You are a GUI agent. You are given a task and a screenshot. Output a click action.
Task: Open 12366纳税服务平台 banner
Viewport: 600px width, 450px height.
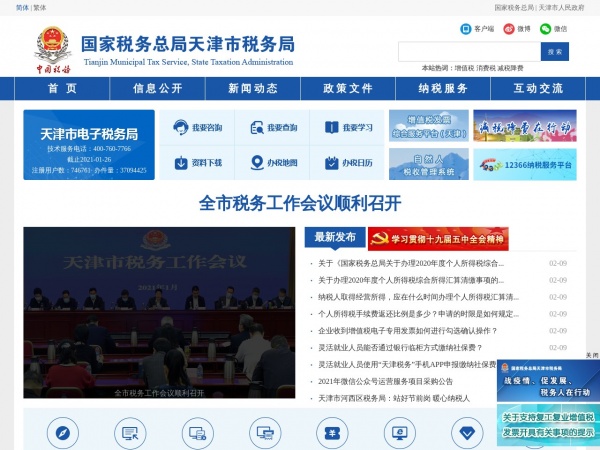coord(525,164)
